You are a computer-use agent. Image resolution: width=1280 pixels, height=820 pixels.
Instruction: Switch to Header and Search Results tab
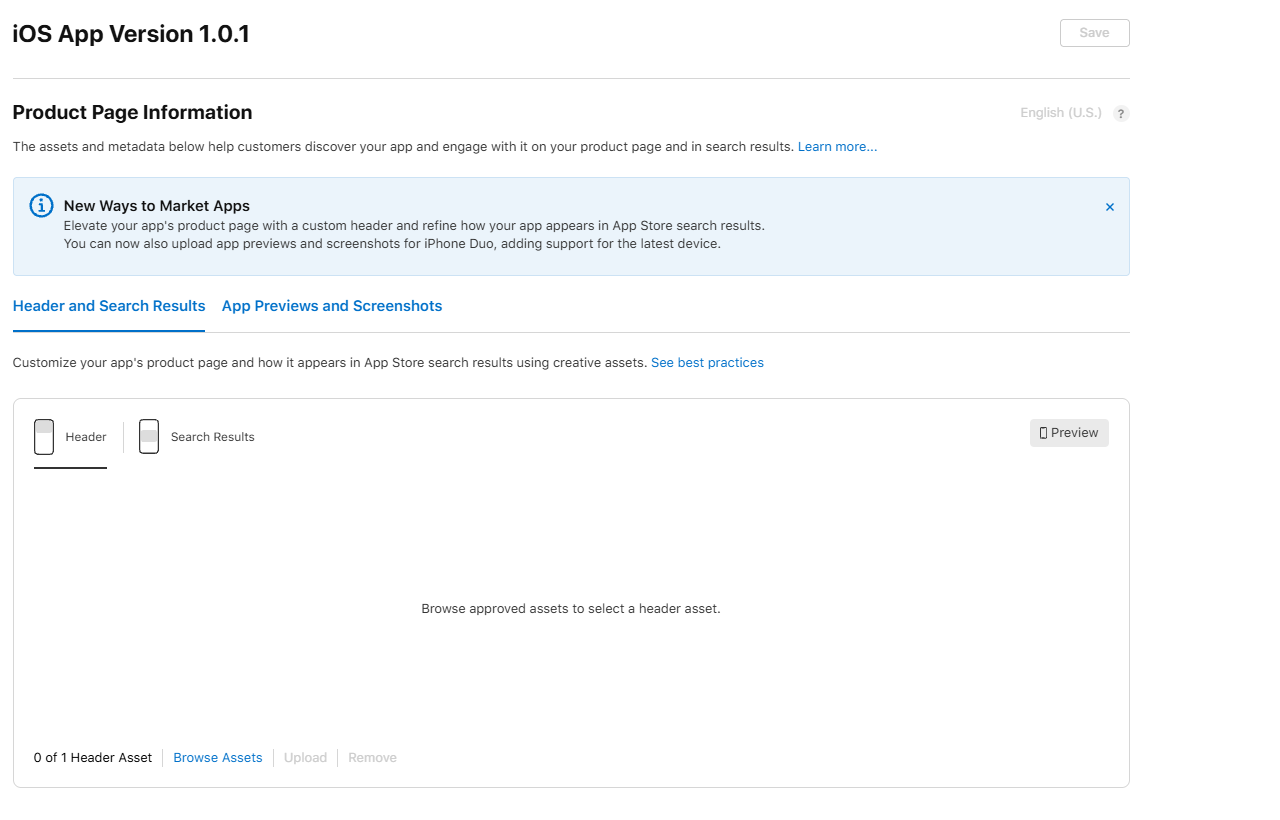click(x=109, y=306)
